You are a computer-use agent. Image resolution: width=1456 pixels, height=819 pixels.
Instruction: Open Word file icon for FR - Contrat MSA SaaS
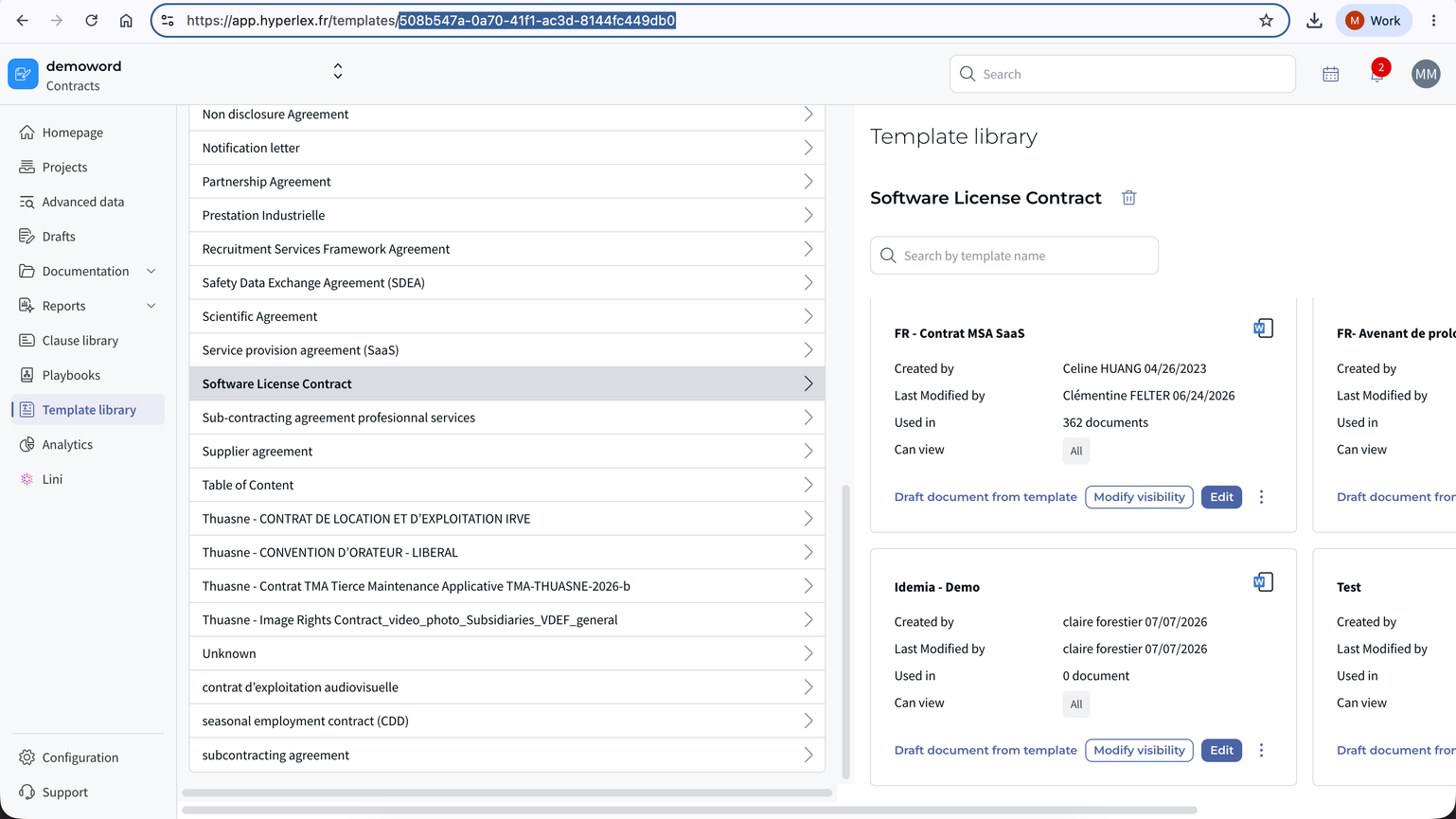coord(1263,329)
